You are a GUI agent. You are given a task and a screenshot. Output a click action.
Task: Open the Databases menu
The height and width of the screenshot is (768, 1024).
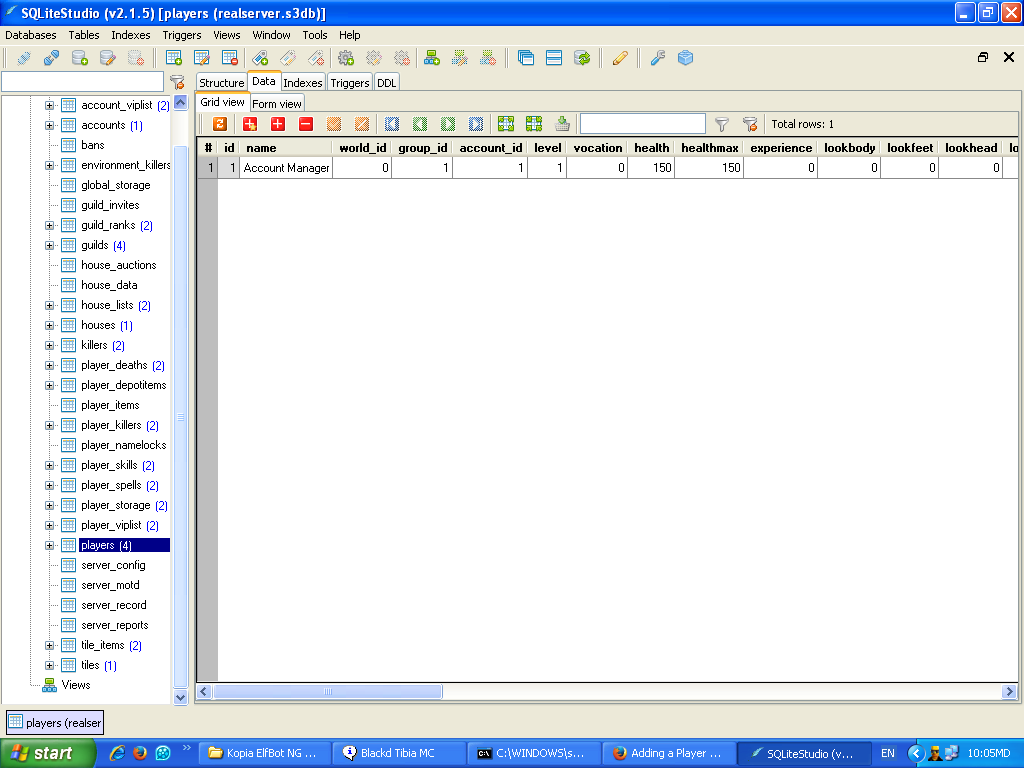tap(31, 35)
